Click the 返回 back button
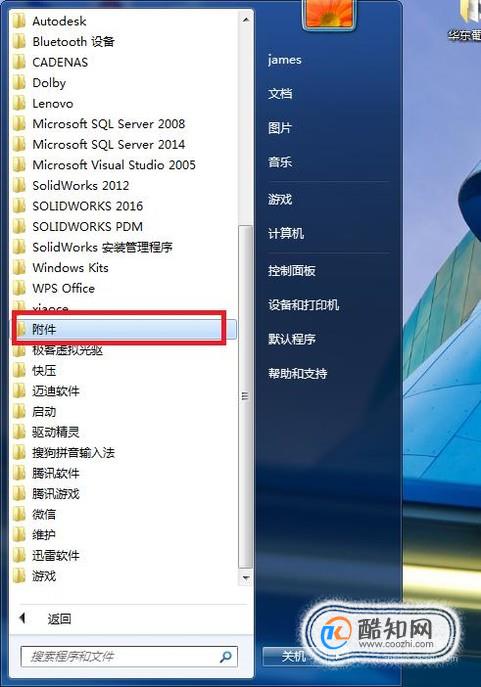The height and width of the screenshot is (687, 481). pos(59,619)
